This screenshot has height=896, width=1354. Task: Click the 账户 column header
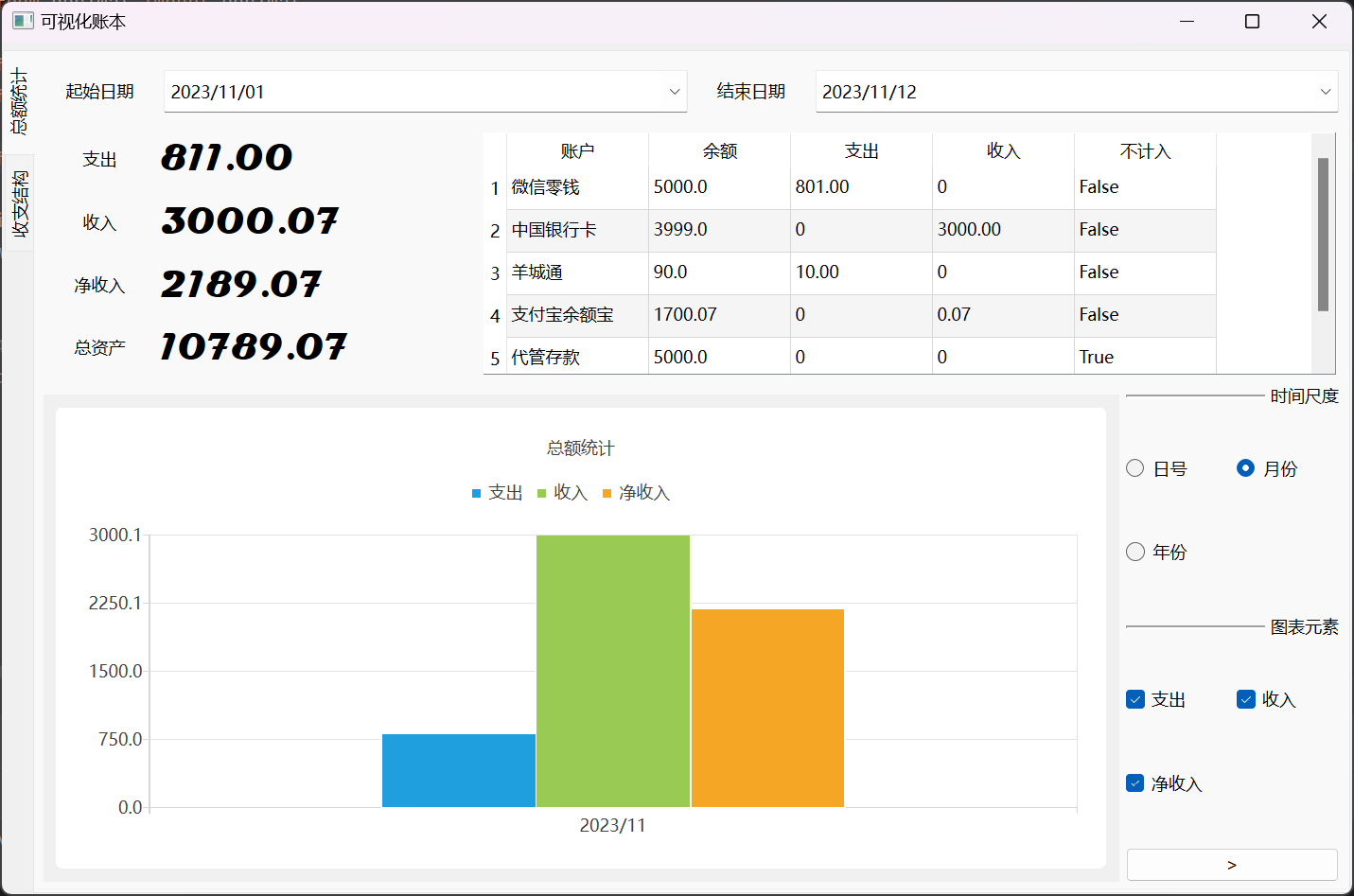(x=577, y=151)
